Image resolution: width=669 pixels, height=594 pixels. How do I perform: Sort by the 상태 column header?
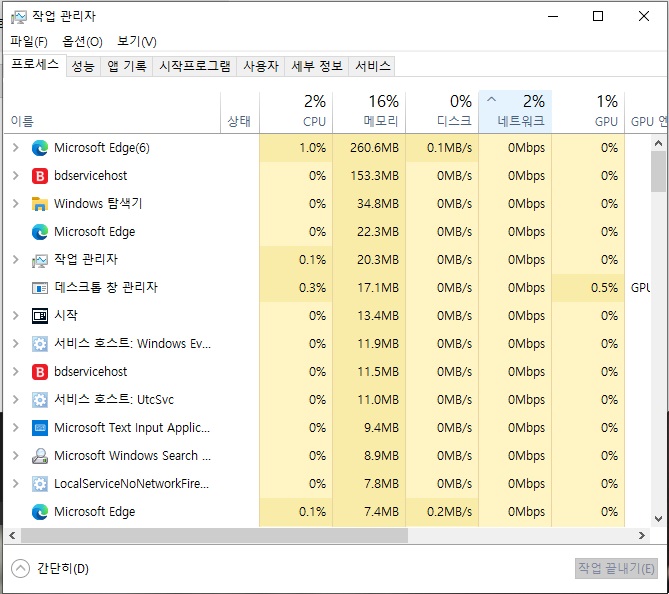click(x=239, y=113)
